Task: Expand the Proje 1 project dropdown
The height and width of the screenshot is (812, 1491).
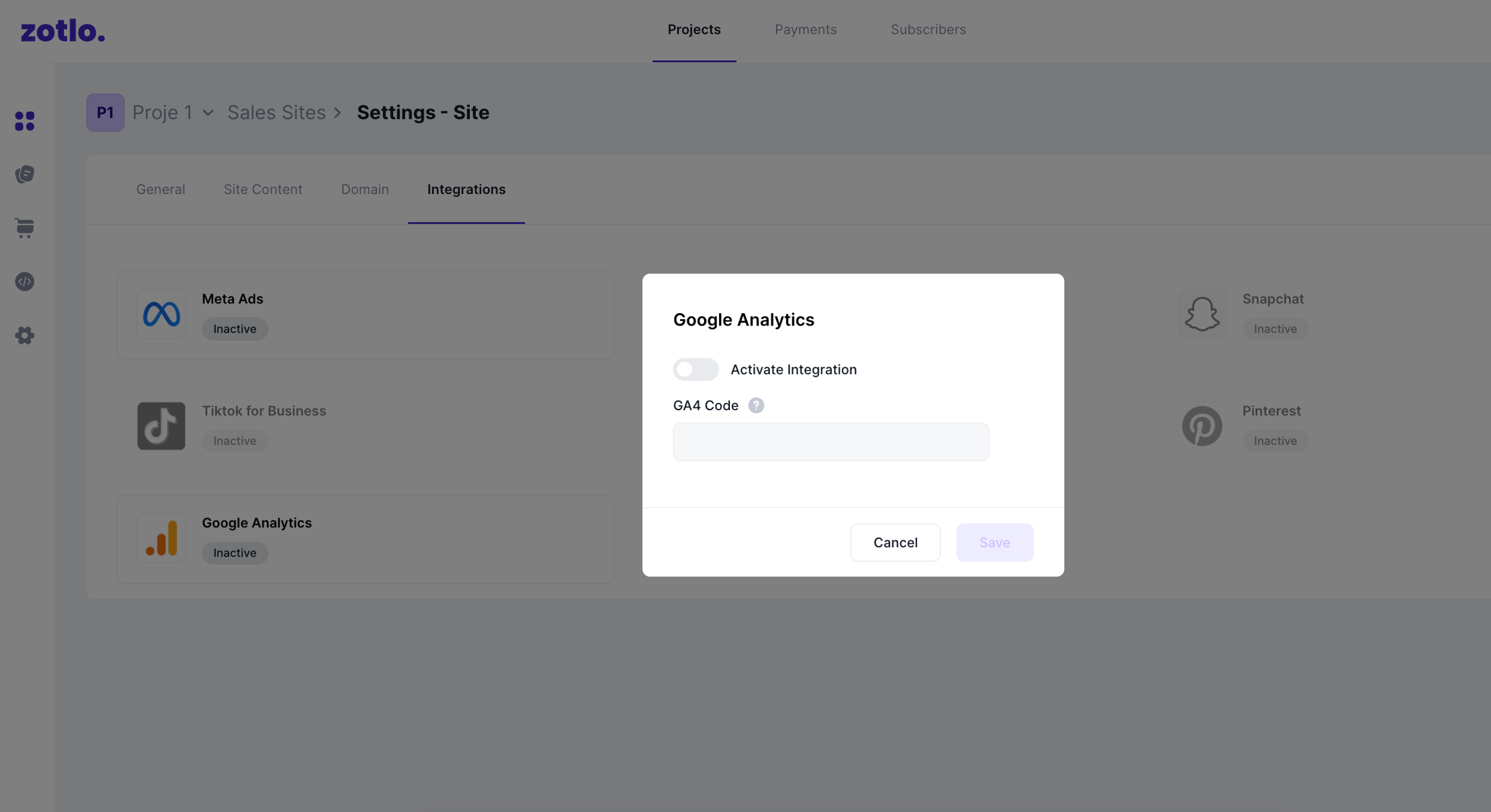Action: [208, 113]
